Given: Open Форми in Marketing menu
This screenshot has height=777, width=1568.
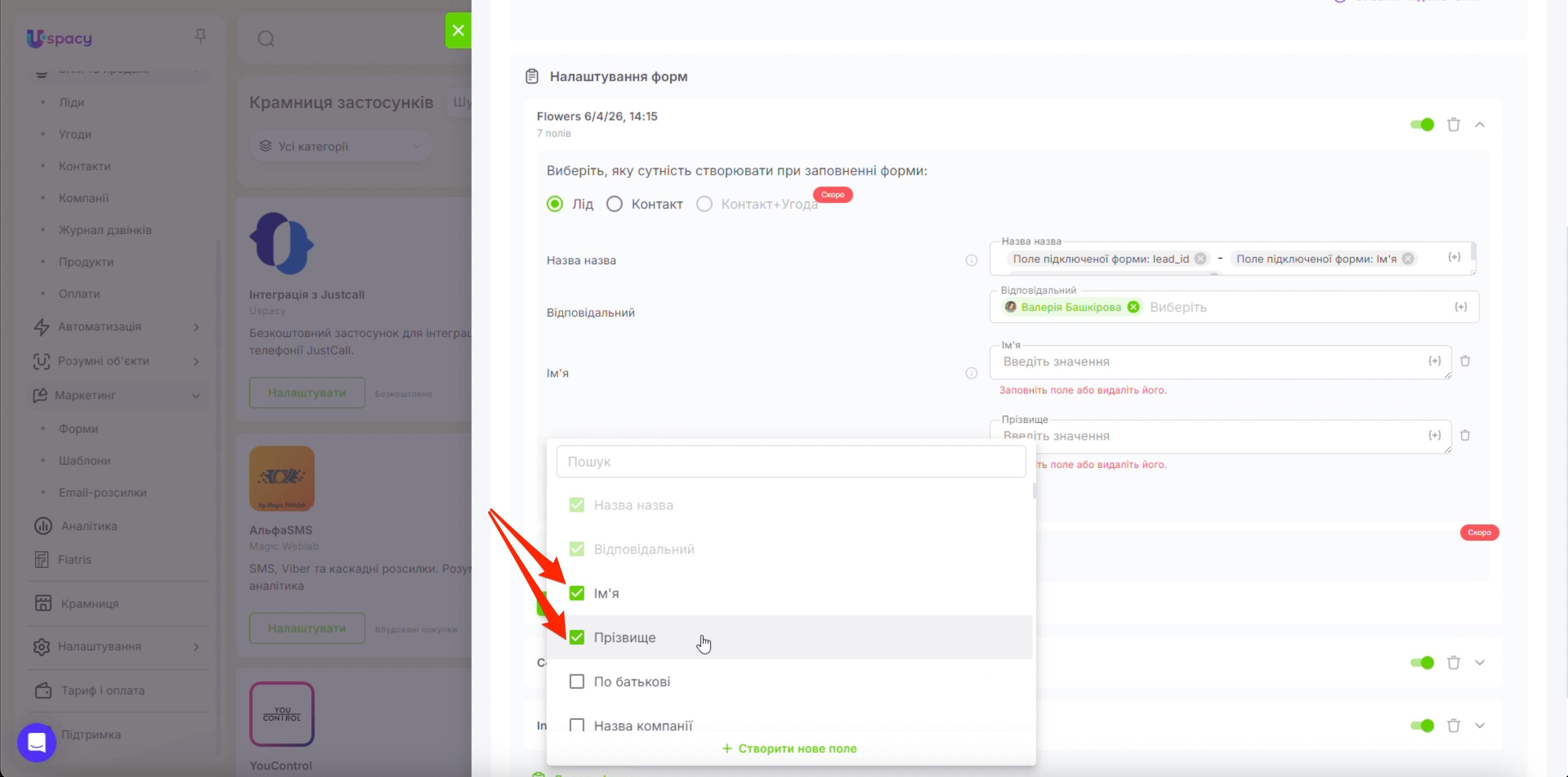Looking at the screenshot, I should [78, 429].
